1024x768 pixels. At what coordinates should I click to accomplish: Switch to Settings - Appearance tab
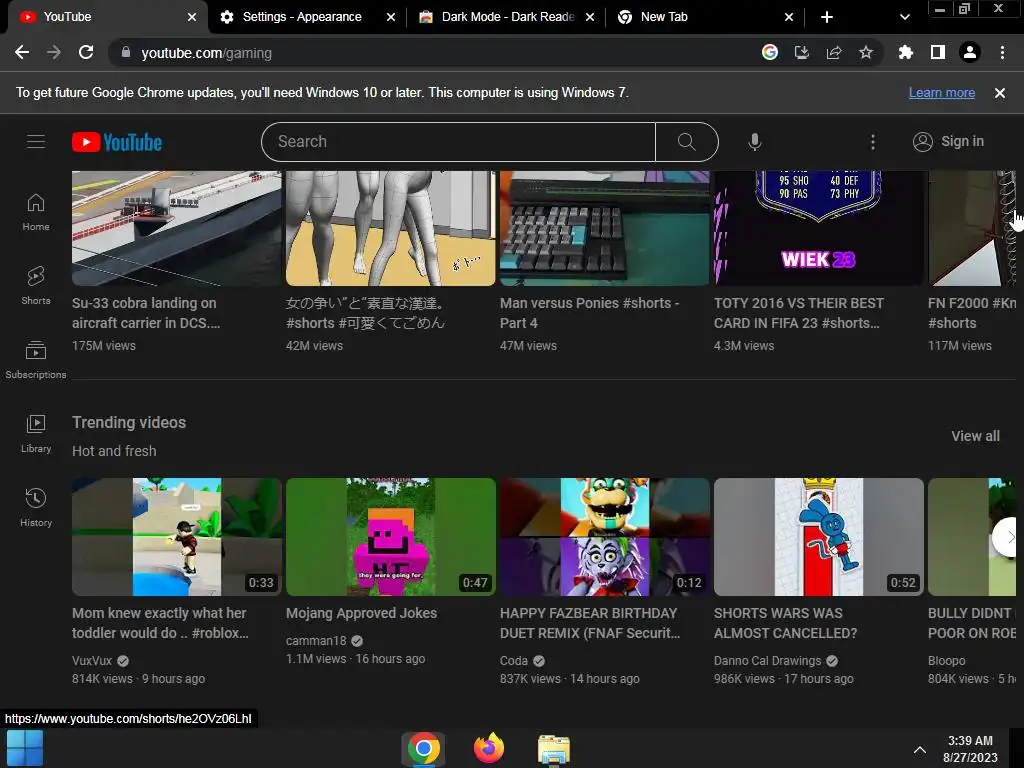point(302,17)
